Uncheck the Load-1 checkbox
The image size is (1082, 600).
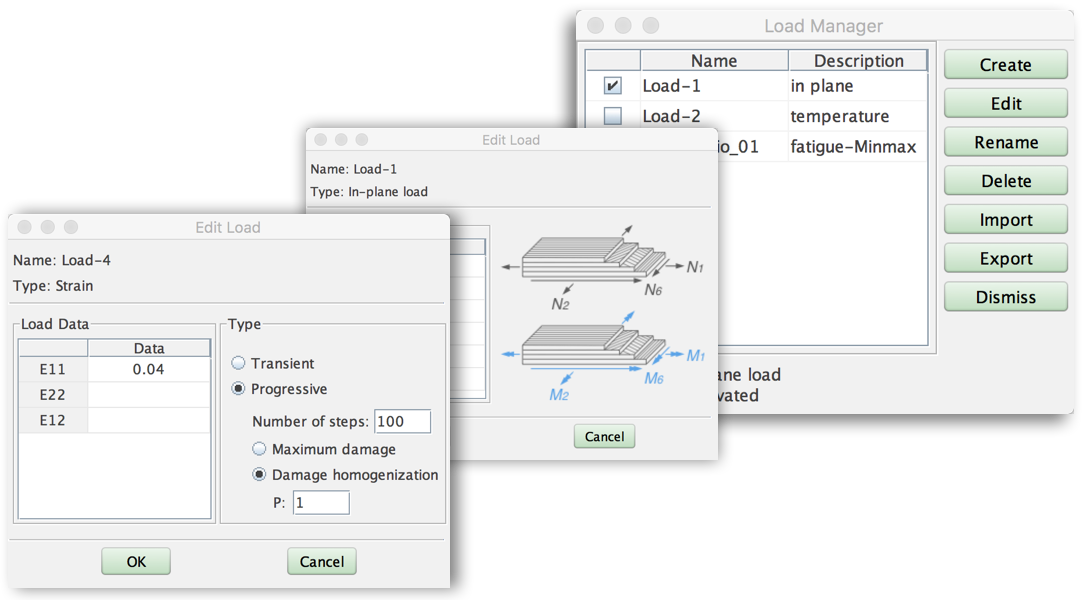coord(613,87)
